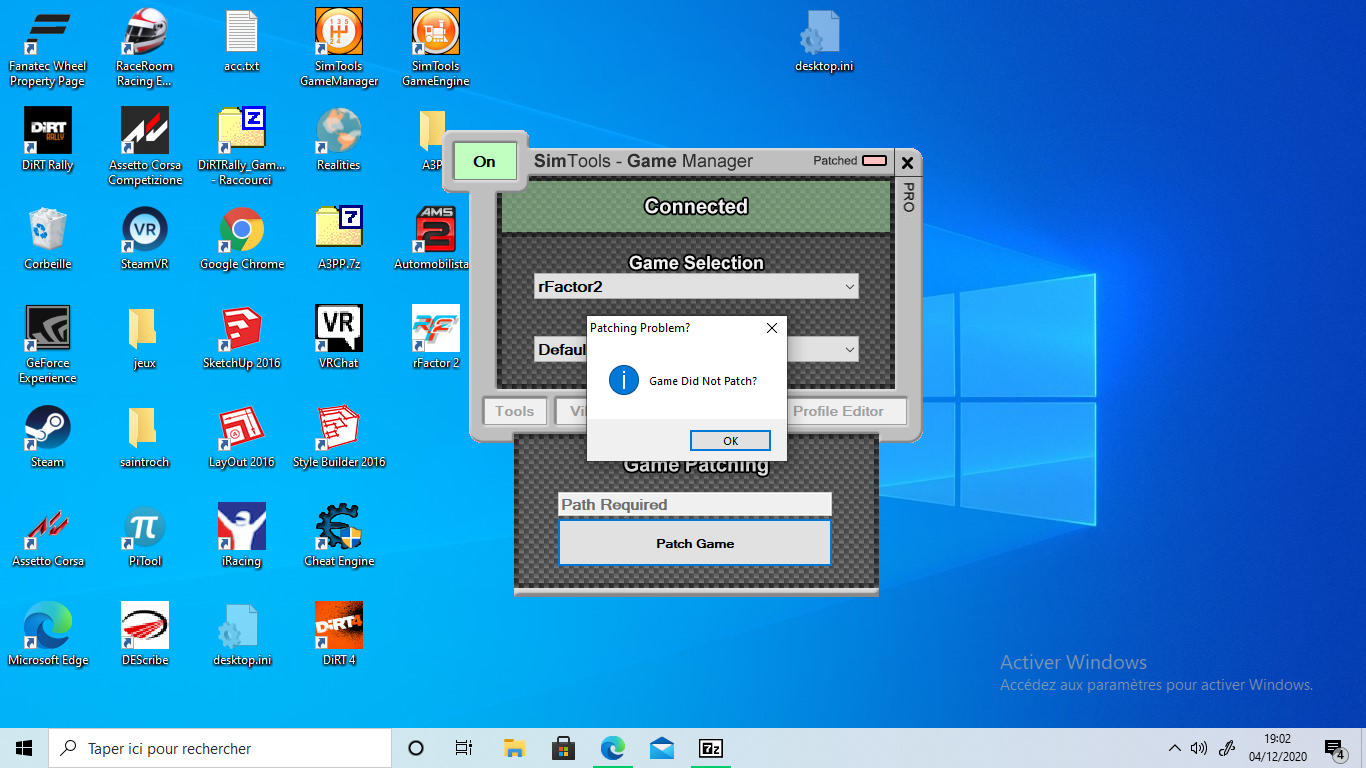This screenshot has height=768, width=1366.
Task: Click the Patch Game button
Action: (x=694, y=543)
